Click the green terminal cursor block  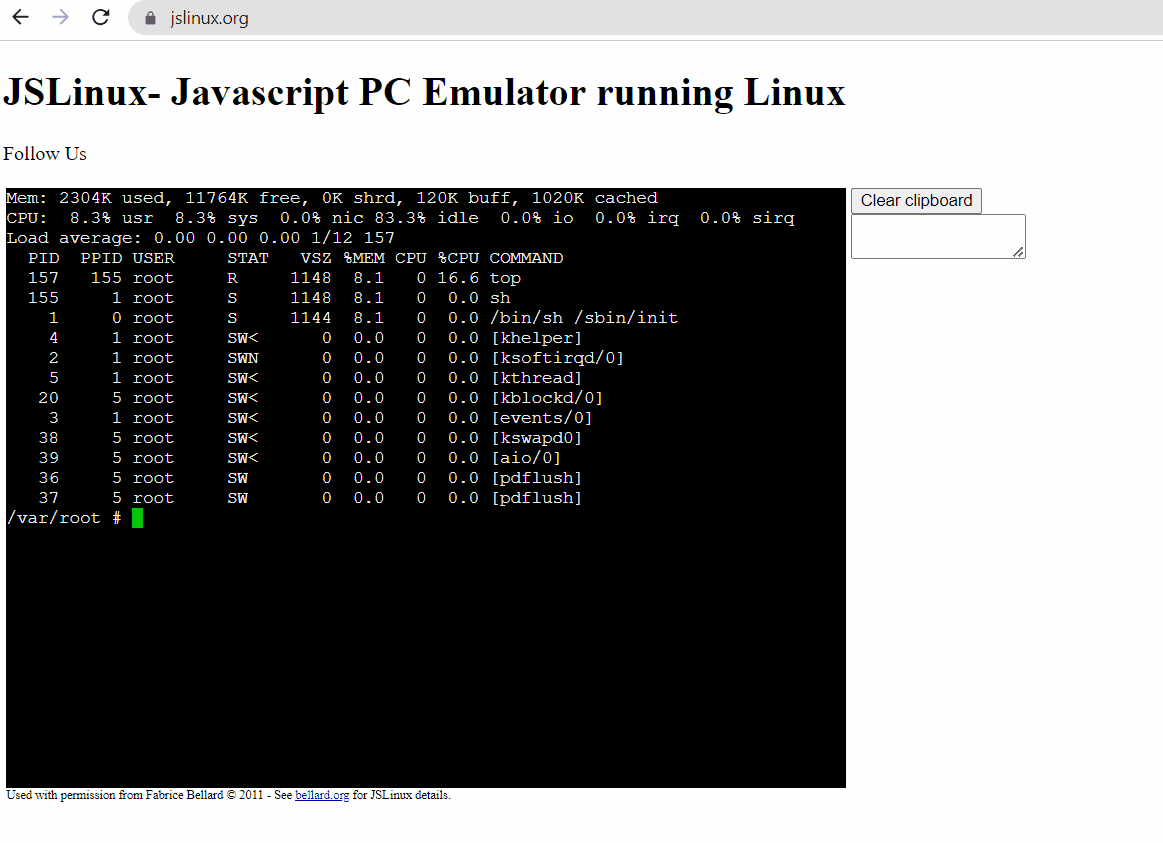click(137, 517)
